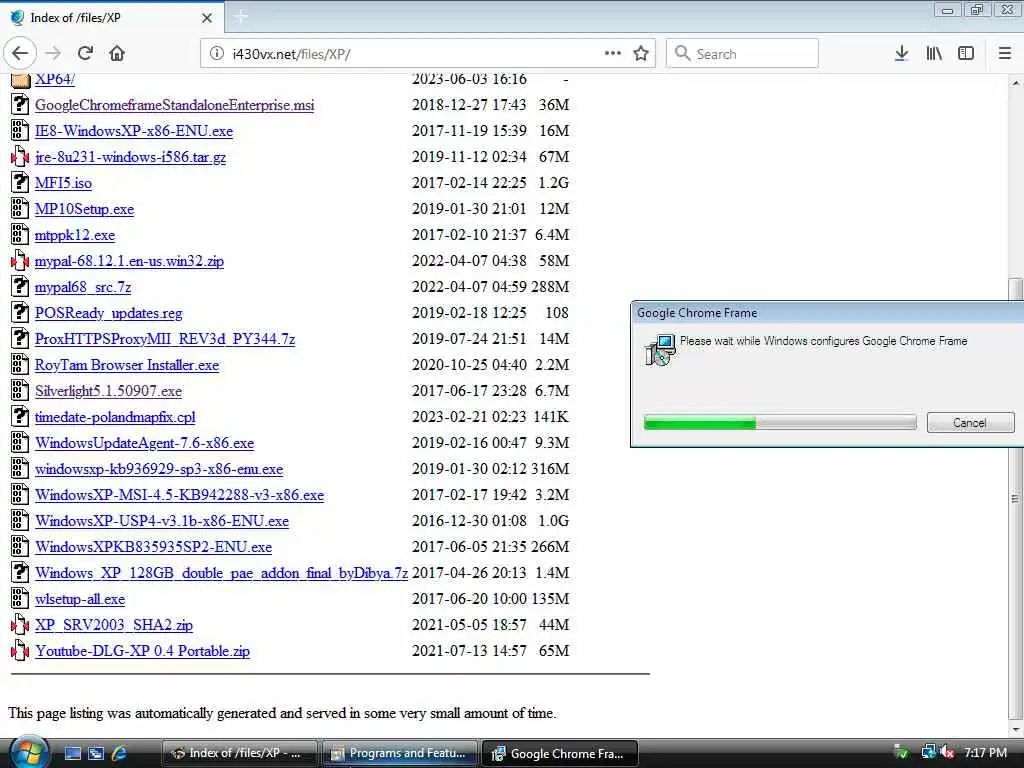The image size is (1024, 768).
Task: Close the Index of /files/XP tab
Action: (207, 18)
